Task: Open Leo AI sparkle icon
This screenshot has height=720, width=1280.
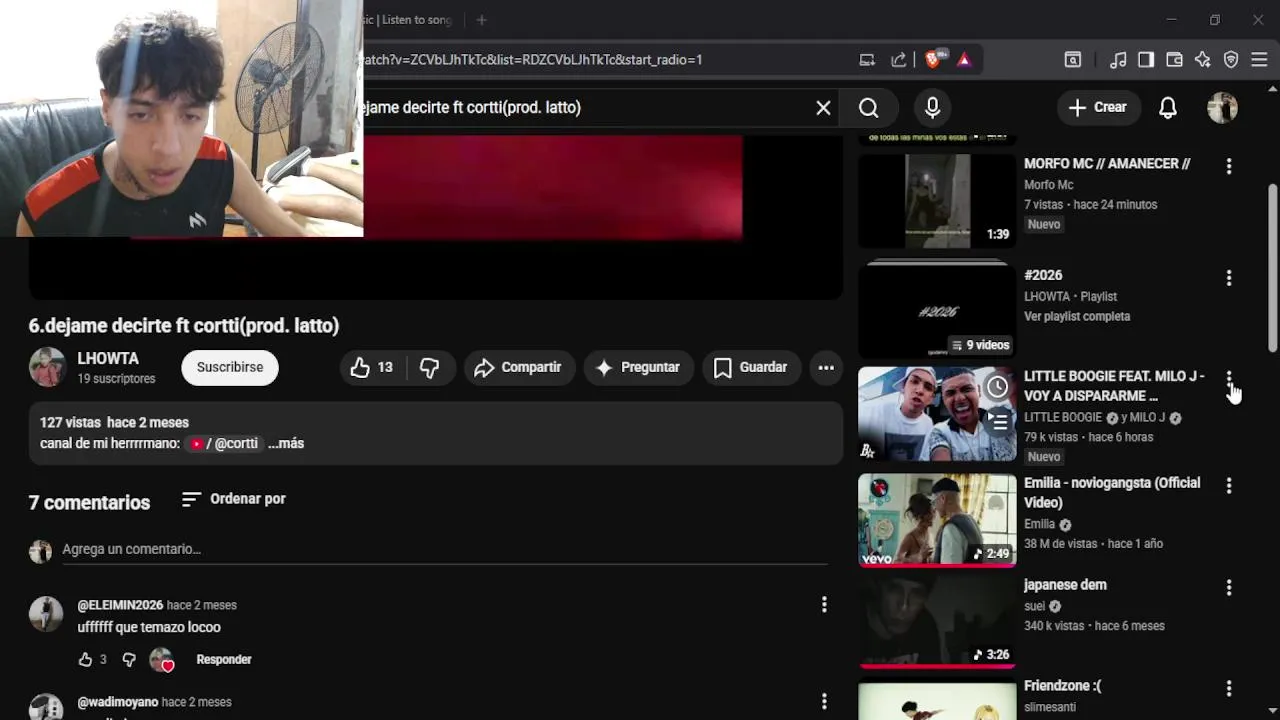Action: 1202,60
